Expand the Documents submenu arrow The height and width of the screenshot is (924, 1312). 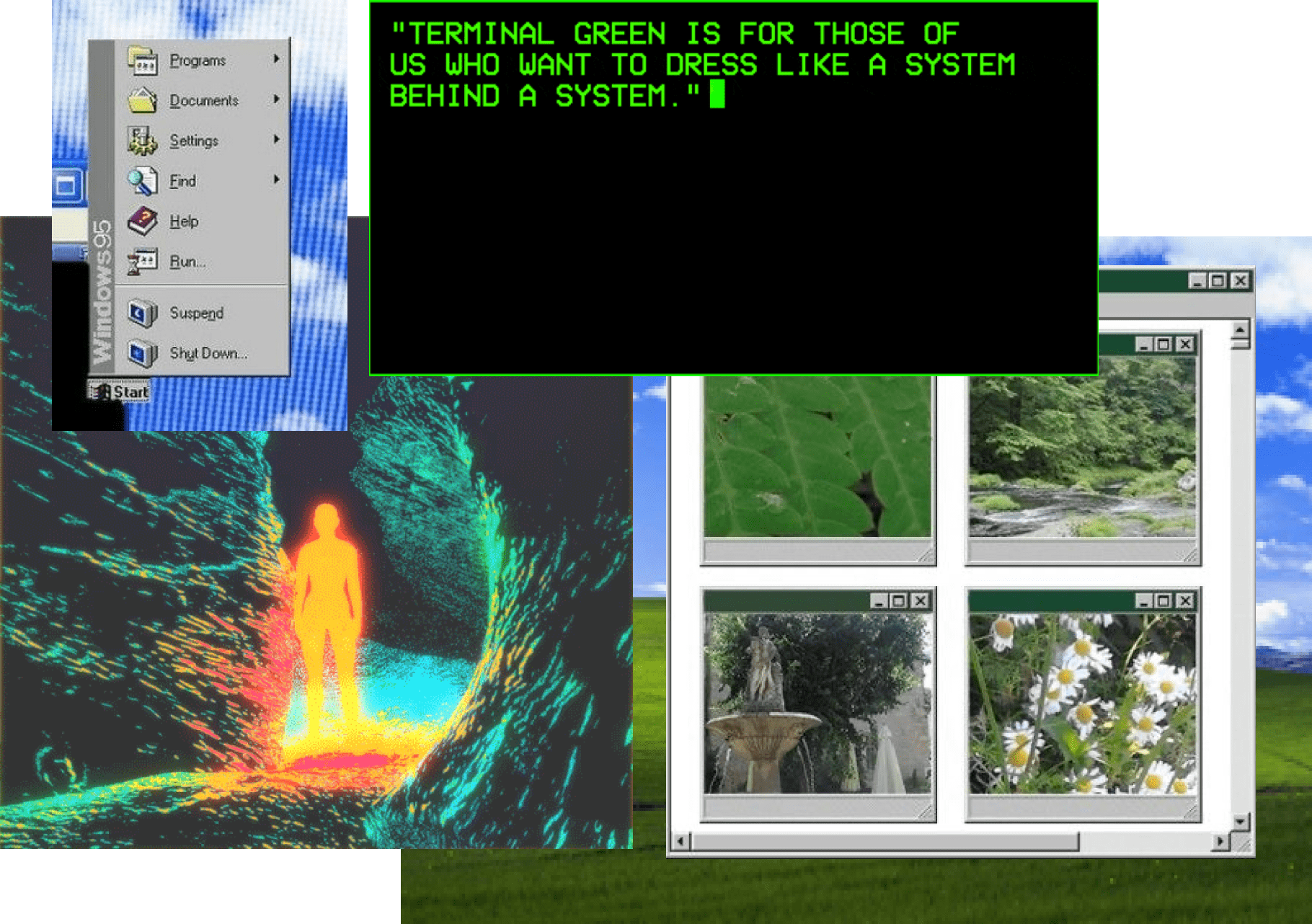pos(276,99)
